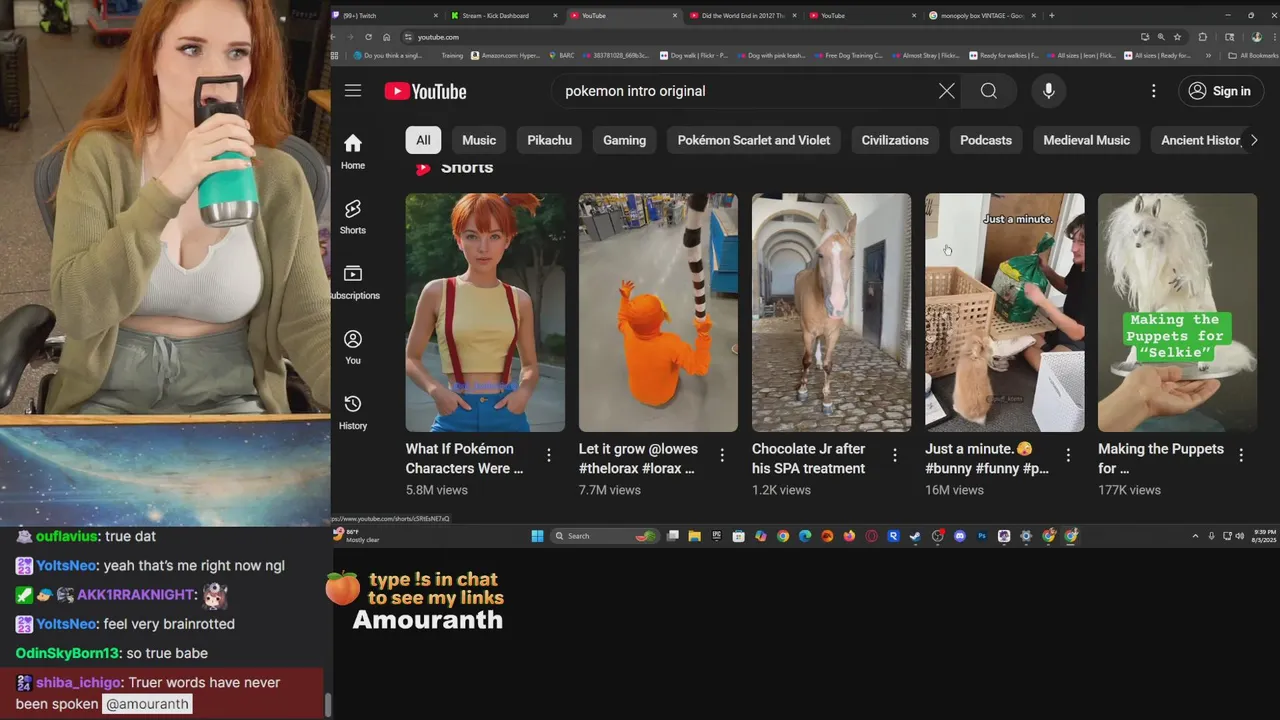Open the You section in sidebar
The image size is (1280, 720).
point(353,347)
